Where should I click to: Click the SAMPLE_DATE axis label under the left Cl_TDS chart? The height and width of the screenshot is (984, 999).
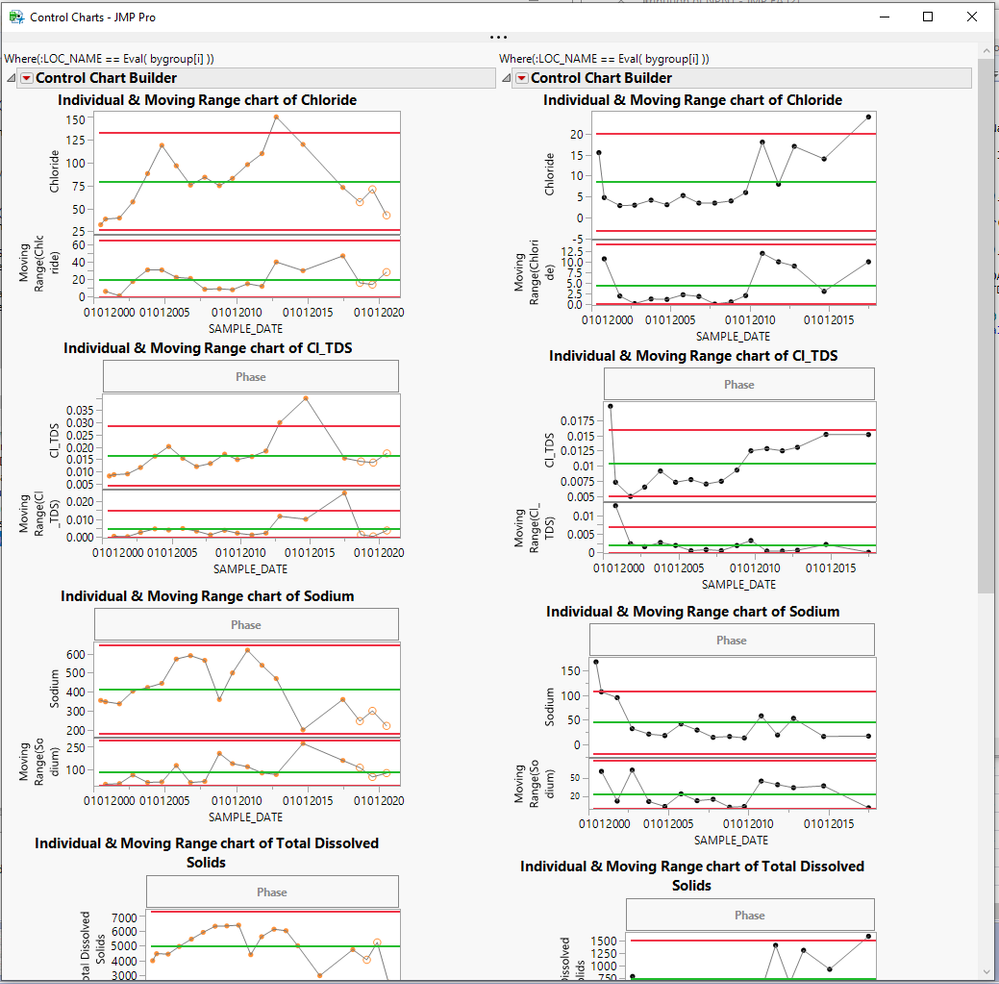pos(250,569)
